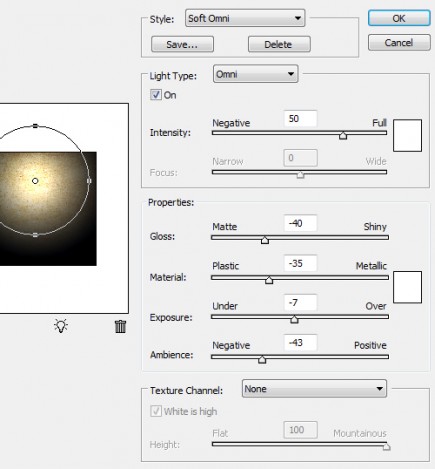Click the 'Wide' label above Focus slider

point(376,162)
